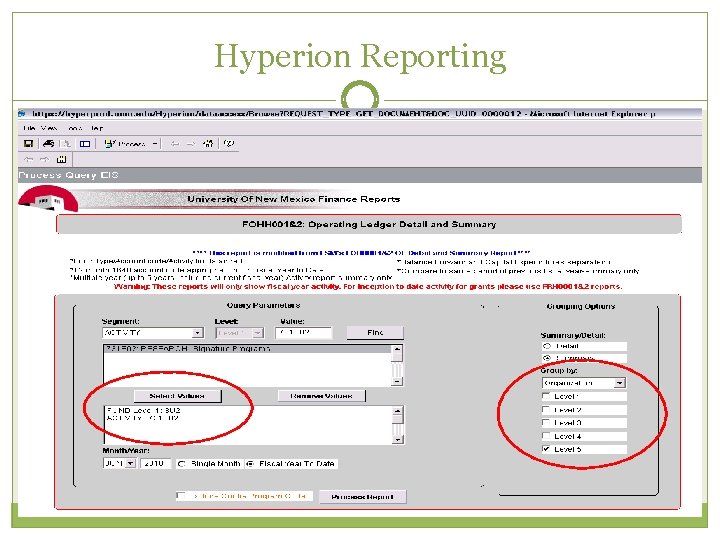720x540 pixels.
Task: Select the ACTIVITY entry in selected values
Action: click(142, 418)
